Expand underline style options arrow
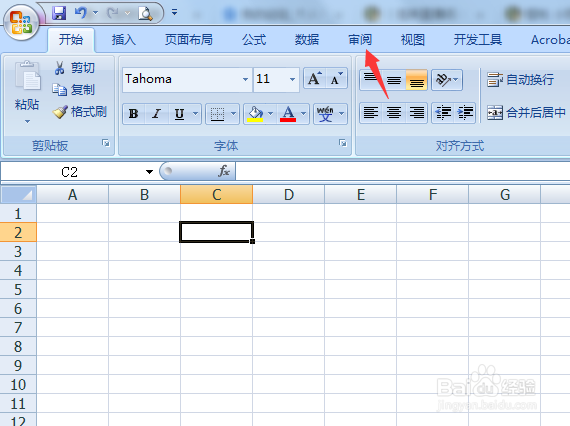 [x=196, y=114]
